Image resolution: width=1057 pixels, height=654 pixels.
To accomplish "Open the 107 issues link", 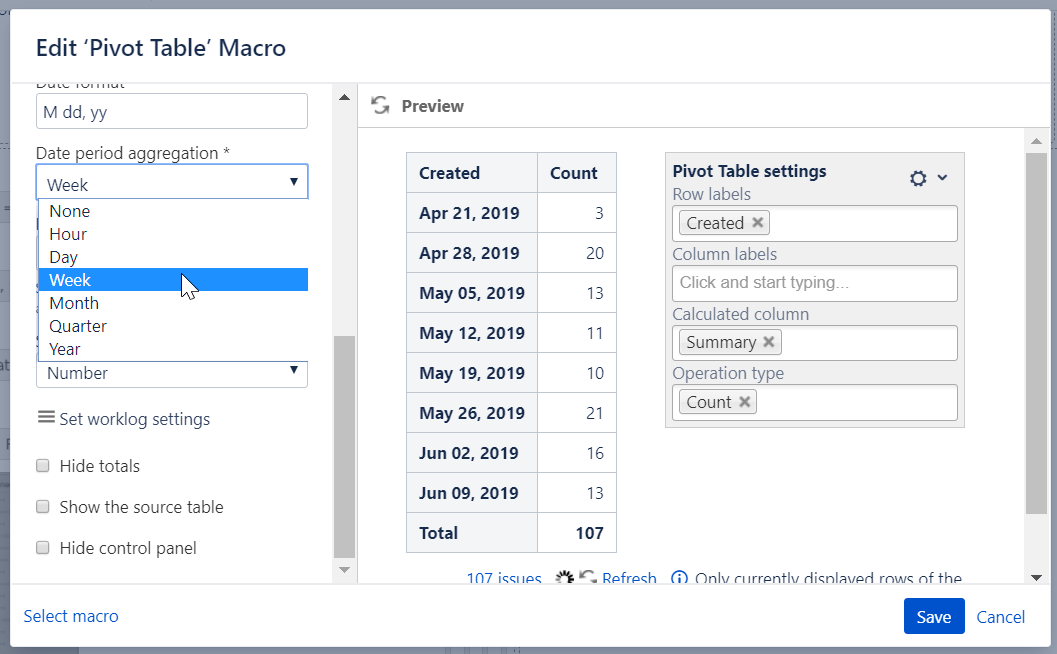I will pyautogui.click(x=504, y=579).
